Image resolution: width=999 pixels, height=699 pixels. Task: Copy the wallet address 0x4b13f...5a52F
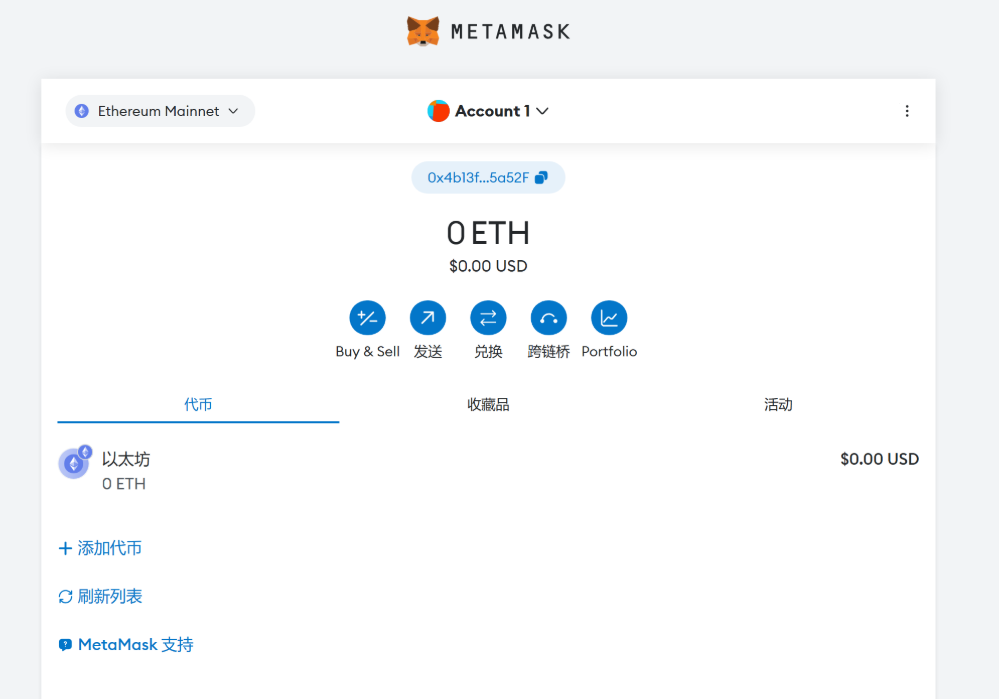(x=488, y=178)
